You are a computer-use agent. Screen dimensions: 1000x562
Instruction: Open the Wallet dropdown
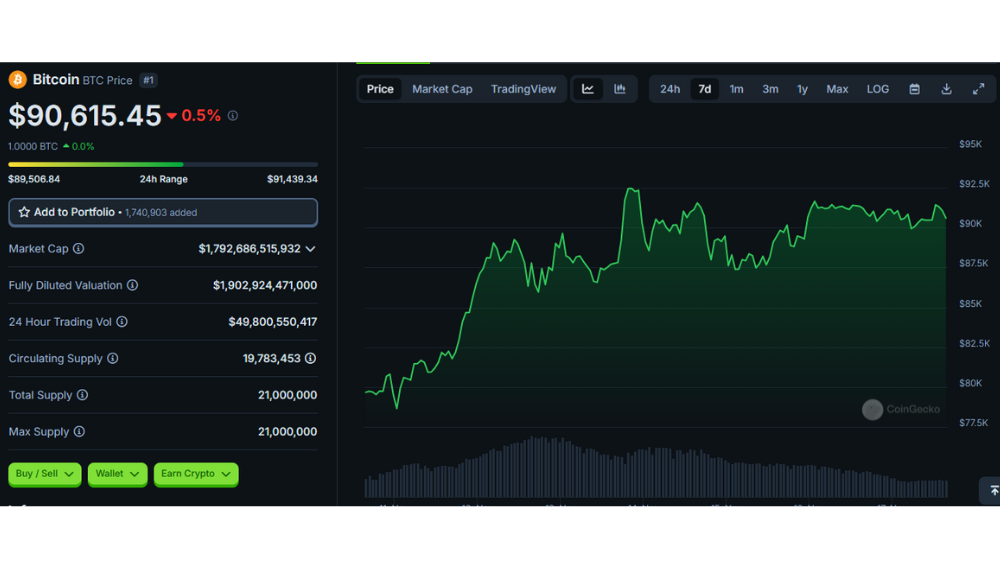click(117, 474)
